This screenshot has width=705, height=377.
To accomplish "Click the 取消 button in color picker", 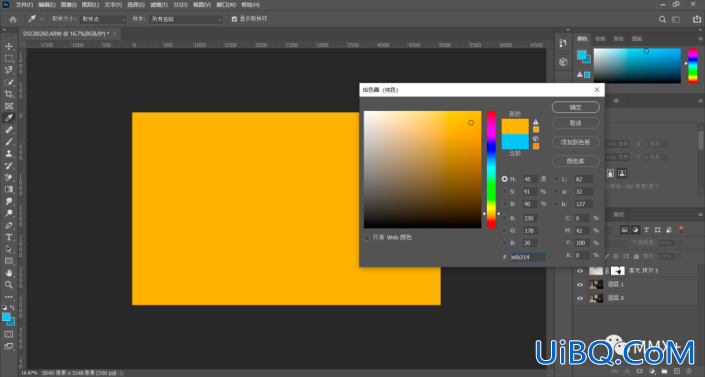I will (x=576, y=123).
